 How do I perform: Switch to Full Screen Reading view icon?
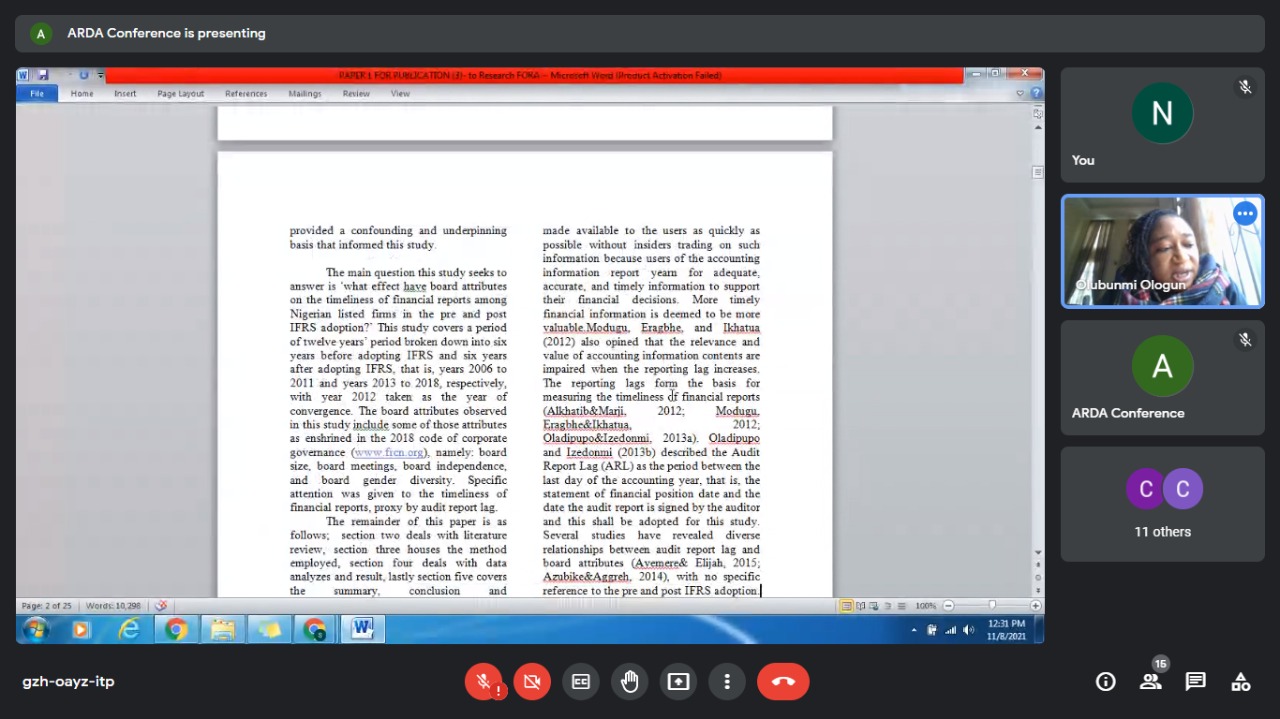coord(861,606)
